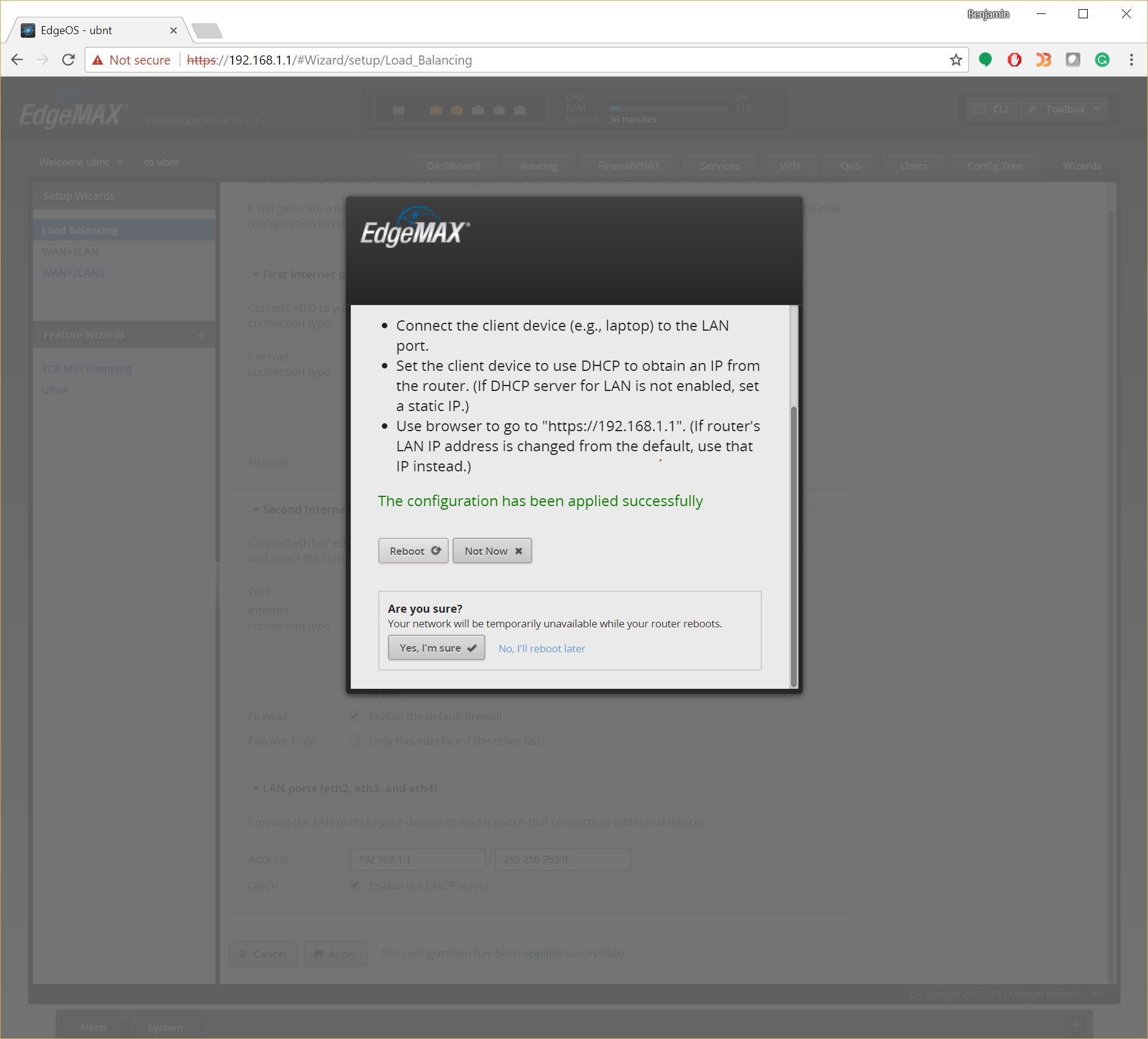Bookmark page with star icon

pyautogui.click(x=956, y=60)
